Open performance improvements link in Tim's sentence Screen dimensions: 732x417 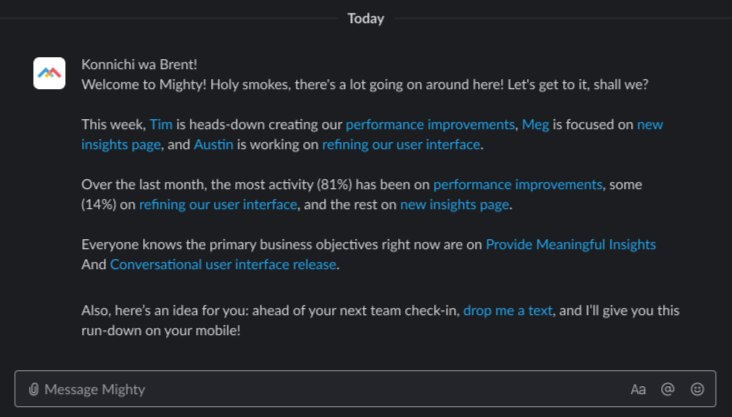[430, 125]
